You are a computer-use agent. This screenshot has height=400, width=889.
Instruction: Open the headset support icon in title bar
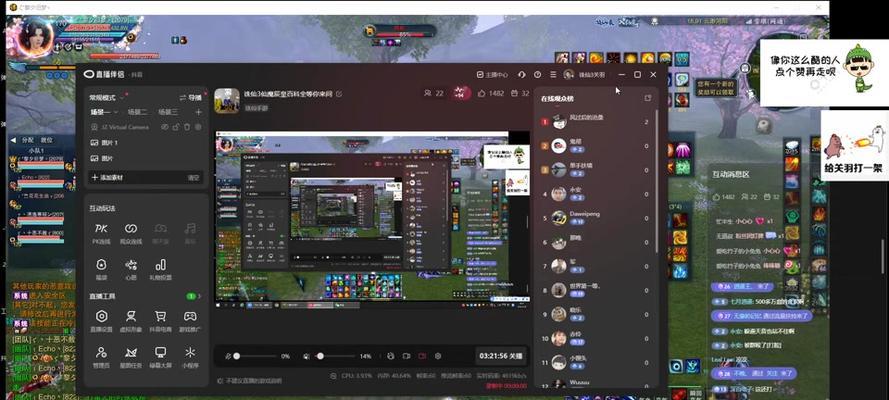click(x=522, y=75)
